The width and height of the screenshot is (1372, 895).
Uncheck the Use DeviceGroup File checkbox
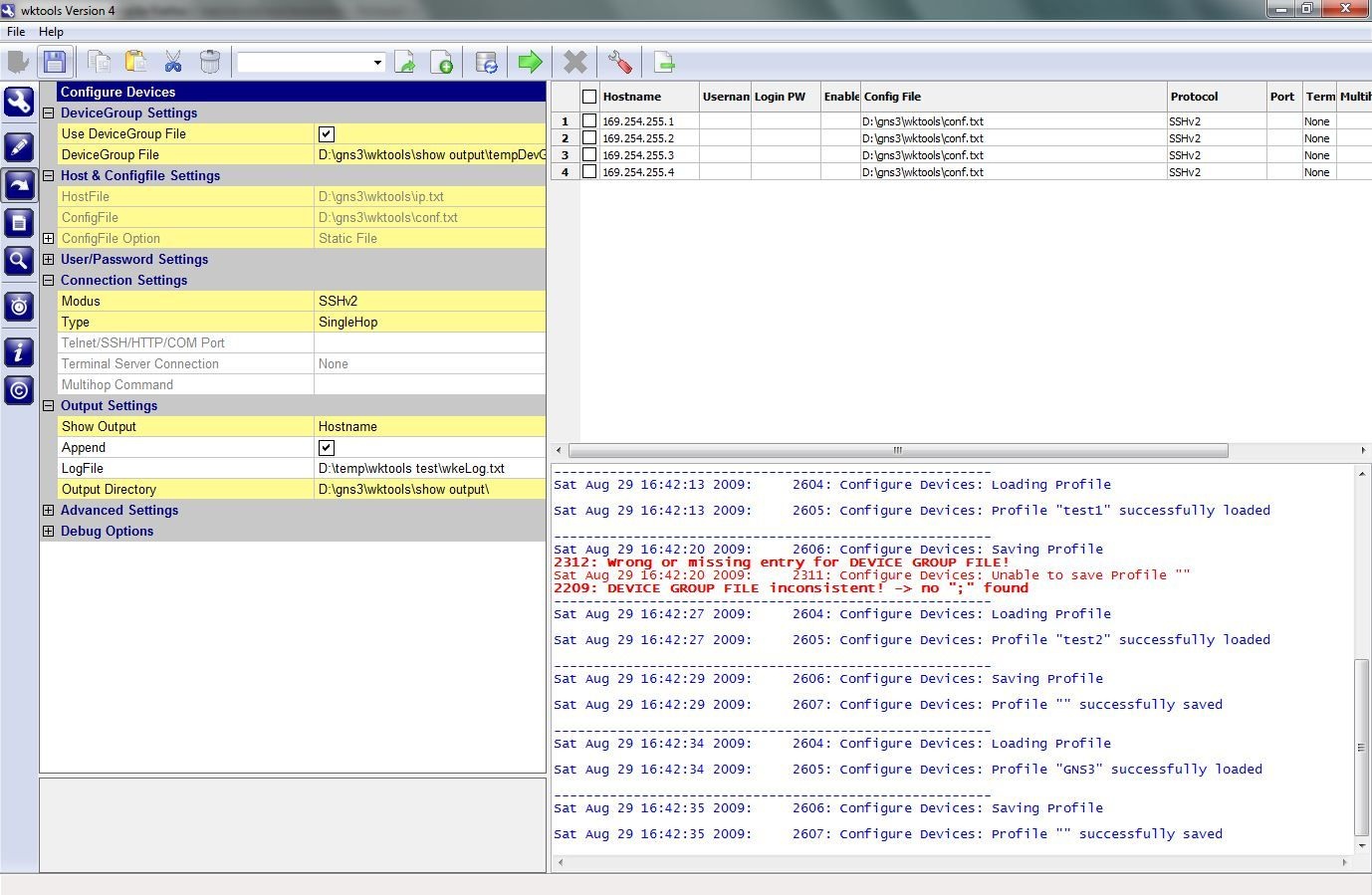pyautogui.click(x=327, y=134)
